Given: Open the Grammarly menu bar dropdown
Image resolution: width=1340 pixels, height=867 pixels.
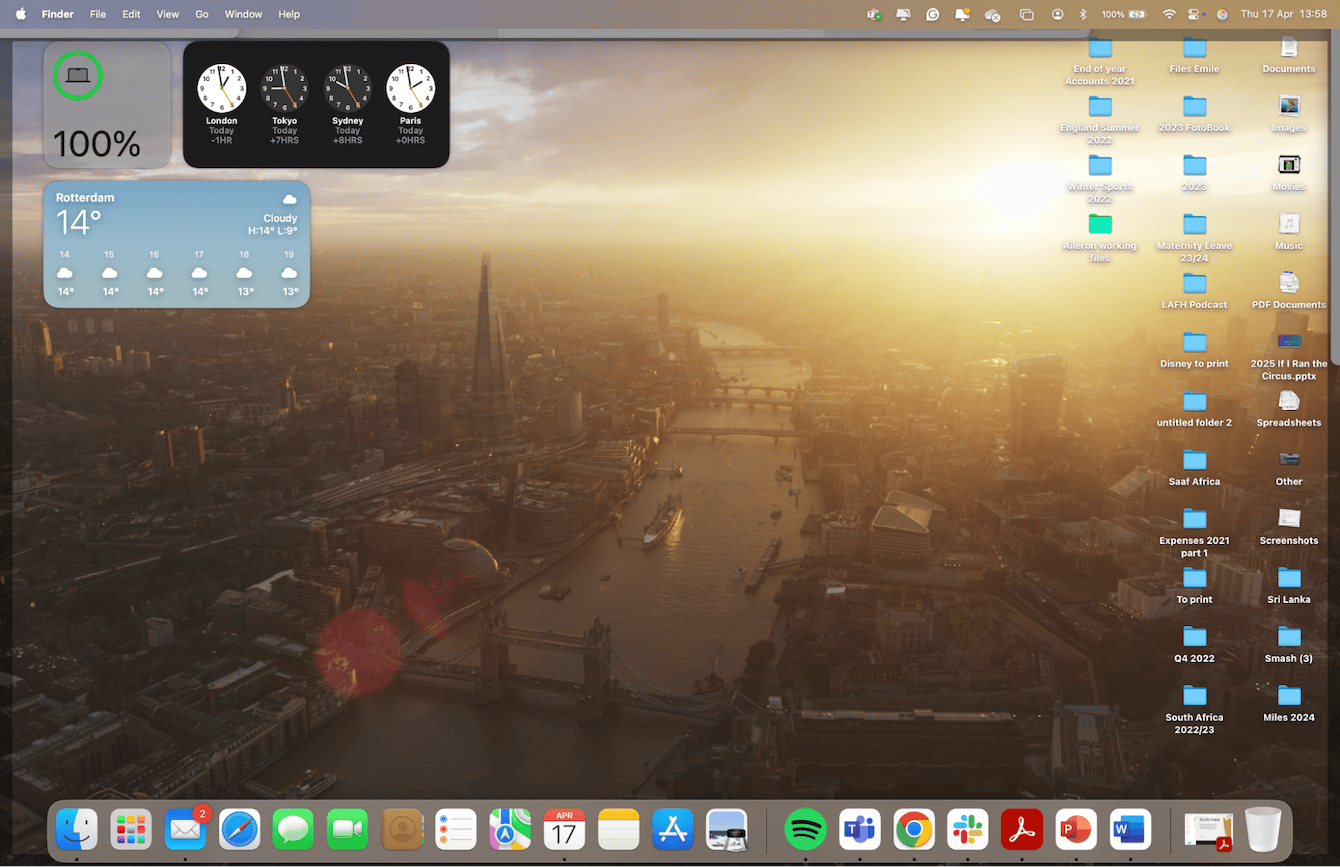Looking at the screenshot, I should [x=933, y=14].
